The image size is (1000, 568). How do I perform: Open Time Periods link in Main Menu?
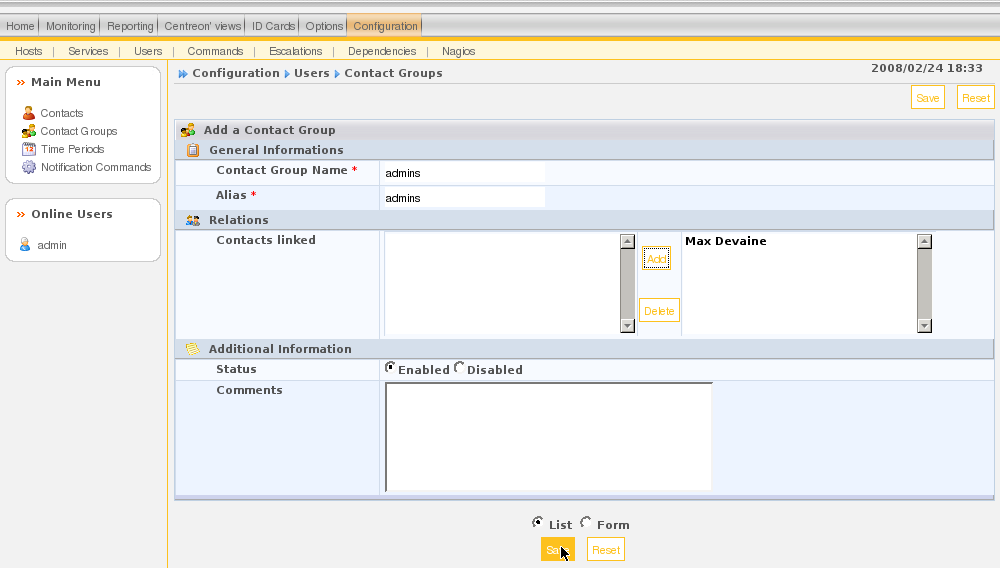point(72,149)
